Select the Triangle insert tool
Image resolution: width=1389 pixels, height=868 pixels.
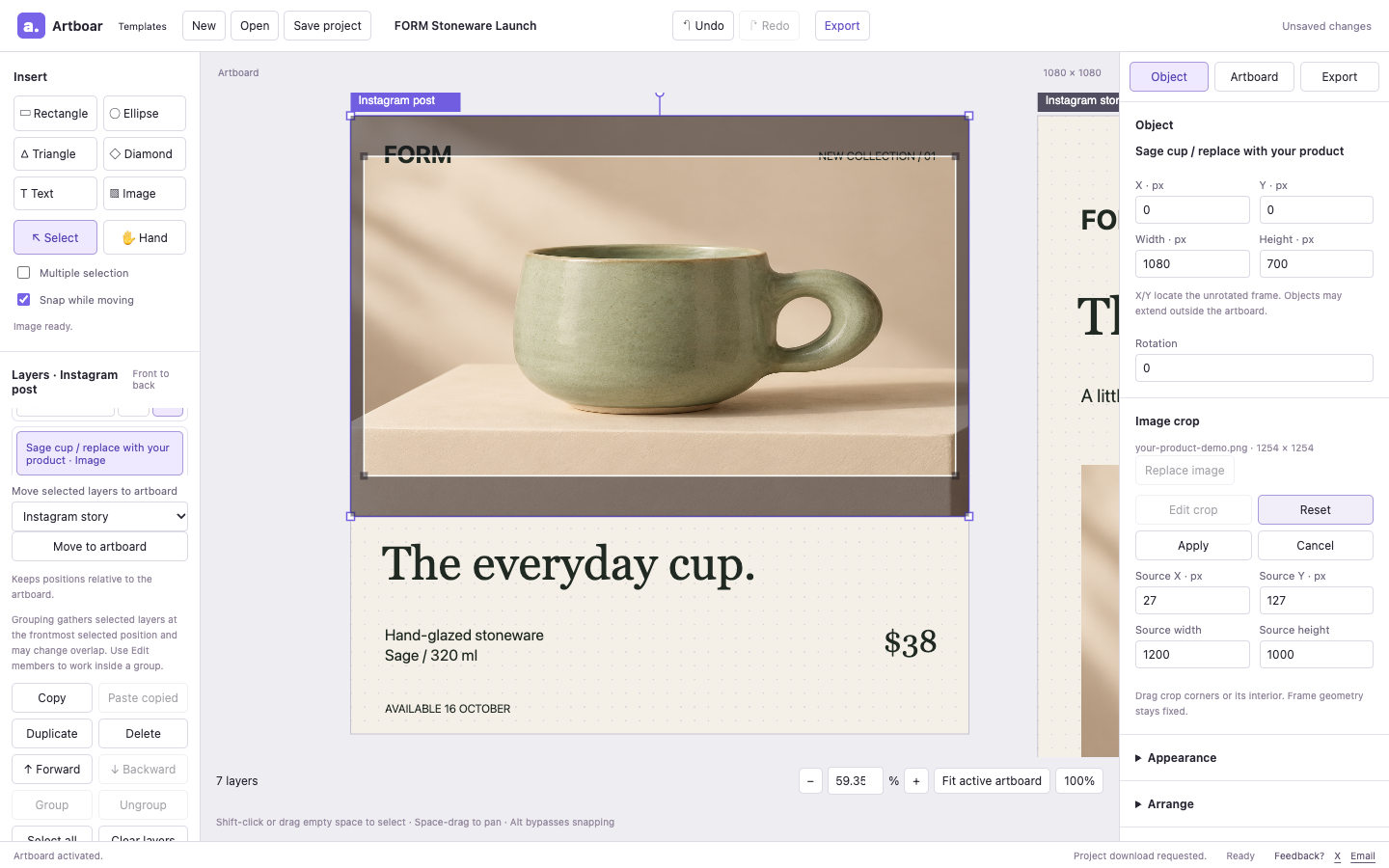[55, 154]
